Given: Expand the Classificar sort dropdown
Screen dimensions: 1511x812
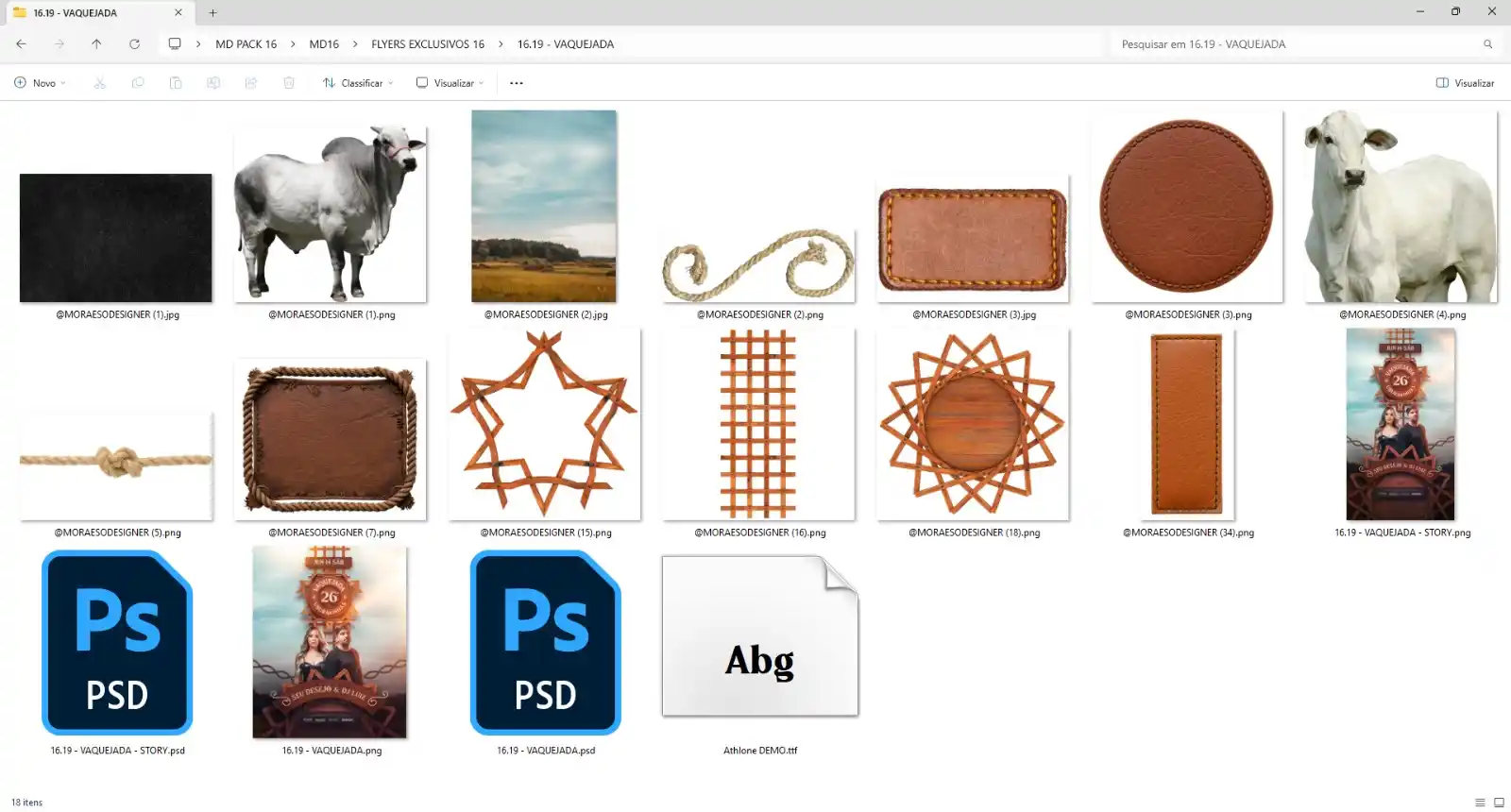Looking at the screenshot, I should [x=358, y=83].
